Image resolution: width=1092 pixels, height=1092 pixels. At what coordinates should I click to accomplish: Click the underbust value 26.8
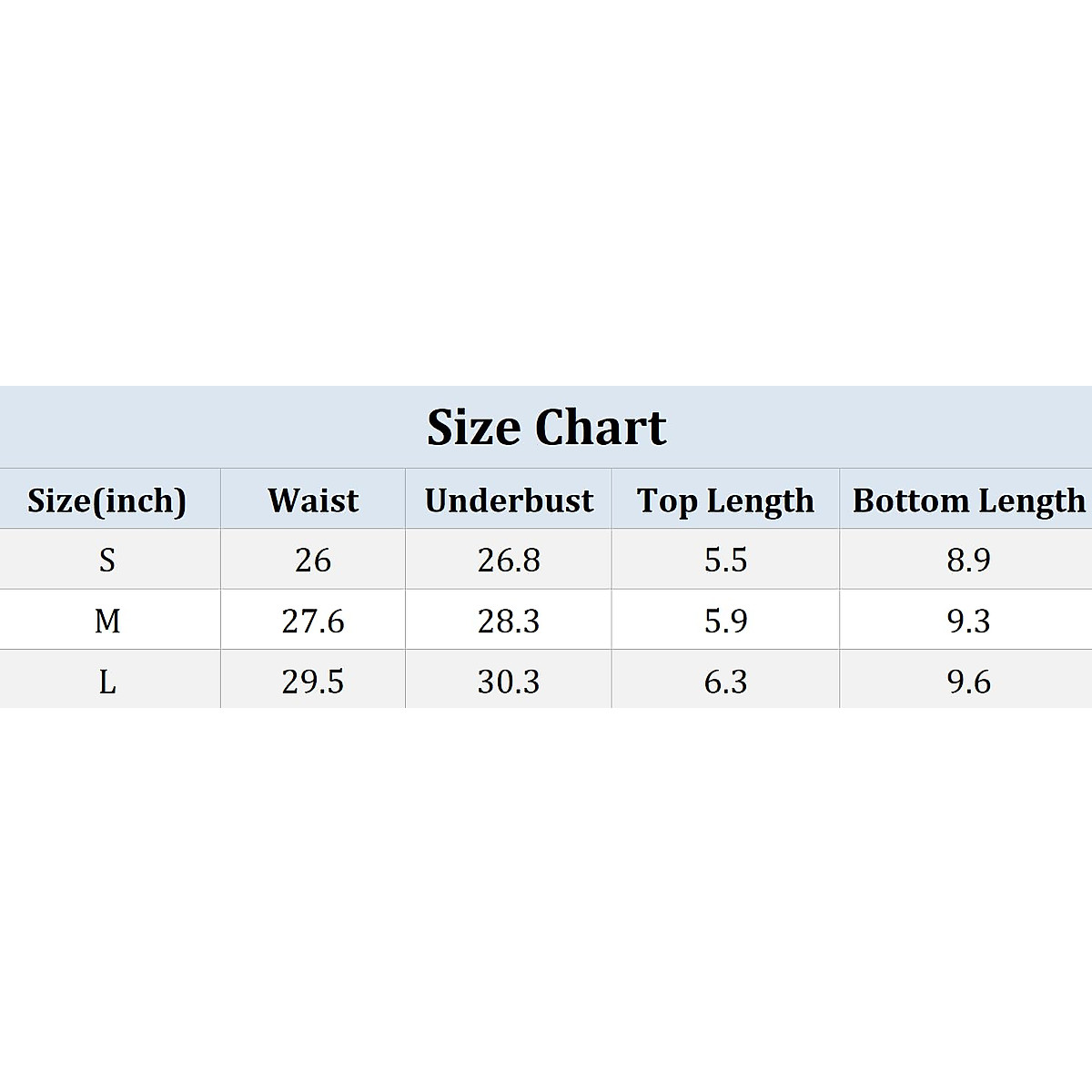pos(509,560)
